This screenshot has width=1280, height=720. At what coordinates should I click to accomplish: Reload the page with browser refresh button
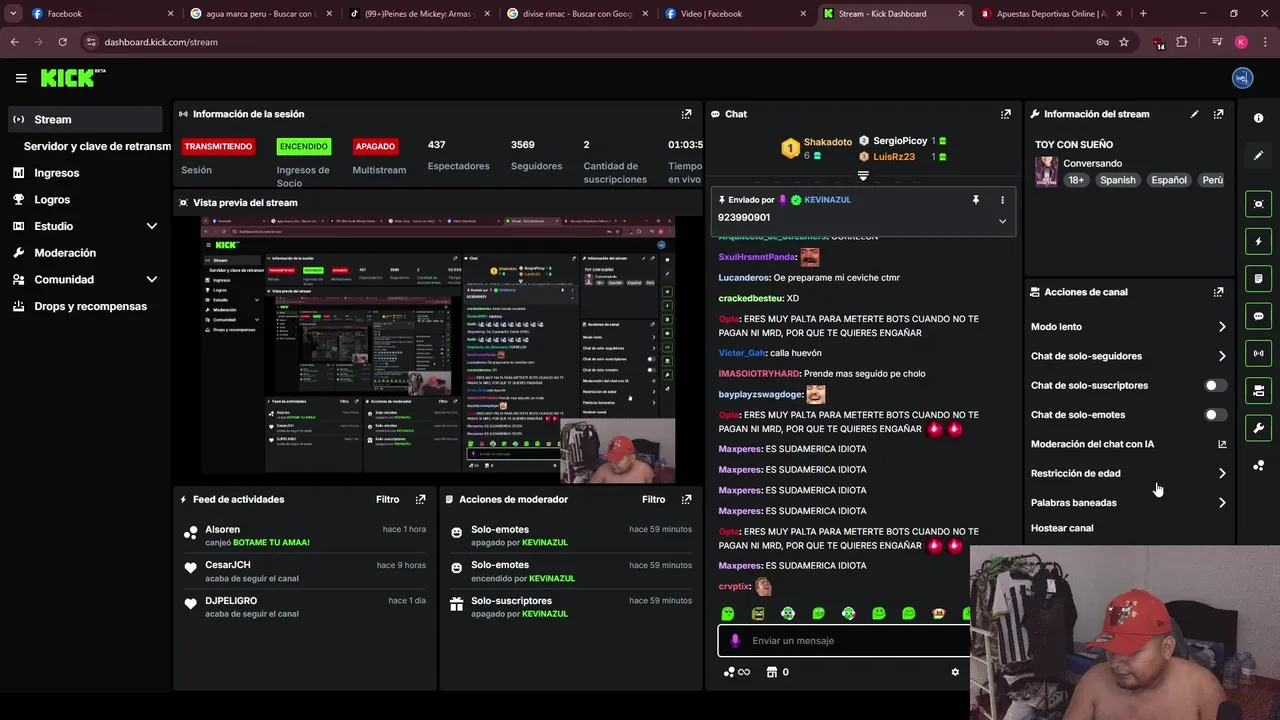[x=62, y=42]
